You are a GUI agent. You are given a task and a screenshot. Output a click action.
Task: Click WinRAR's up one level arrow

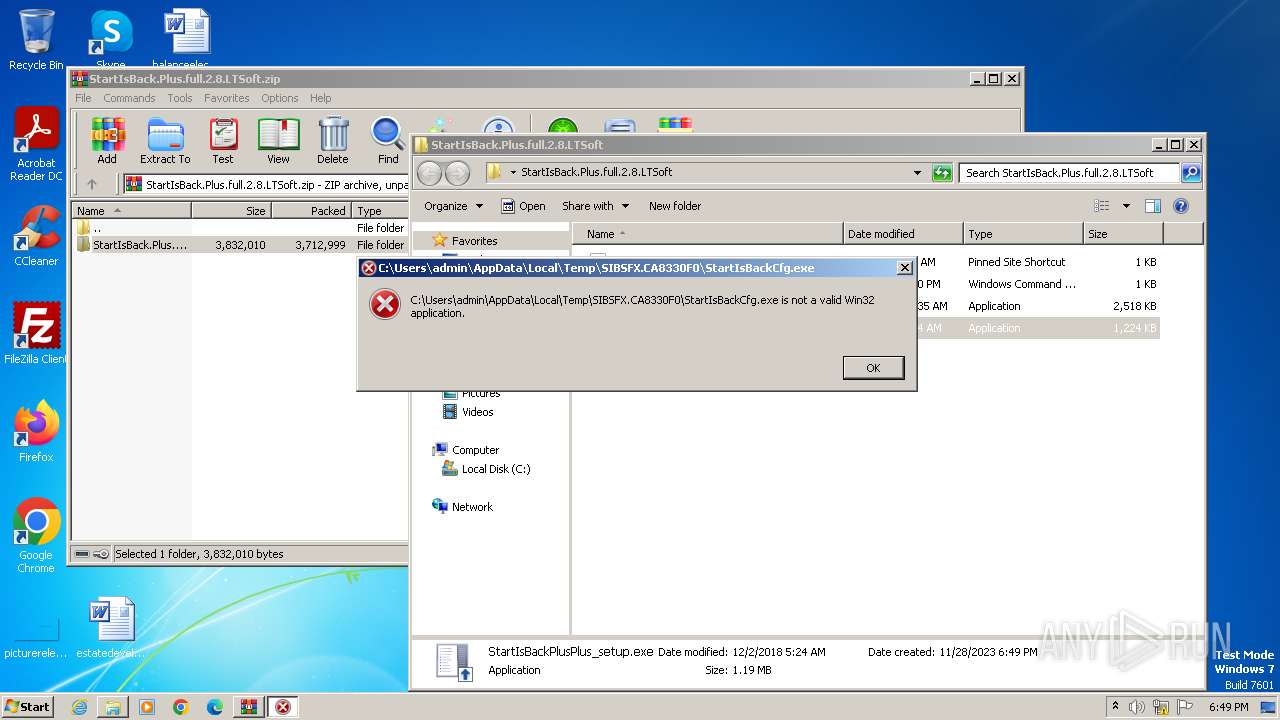[x=92, y=184]
